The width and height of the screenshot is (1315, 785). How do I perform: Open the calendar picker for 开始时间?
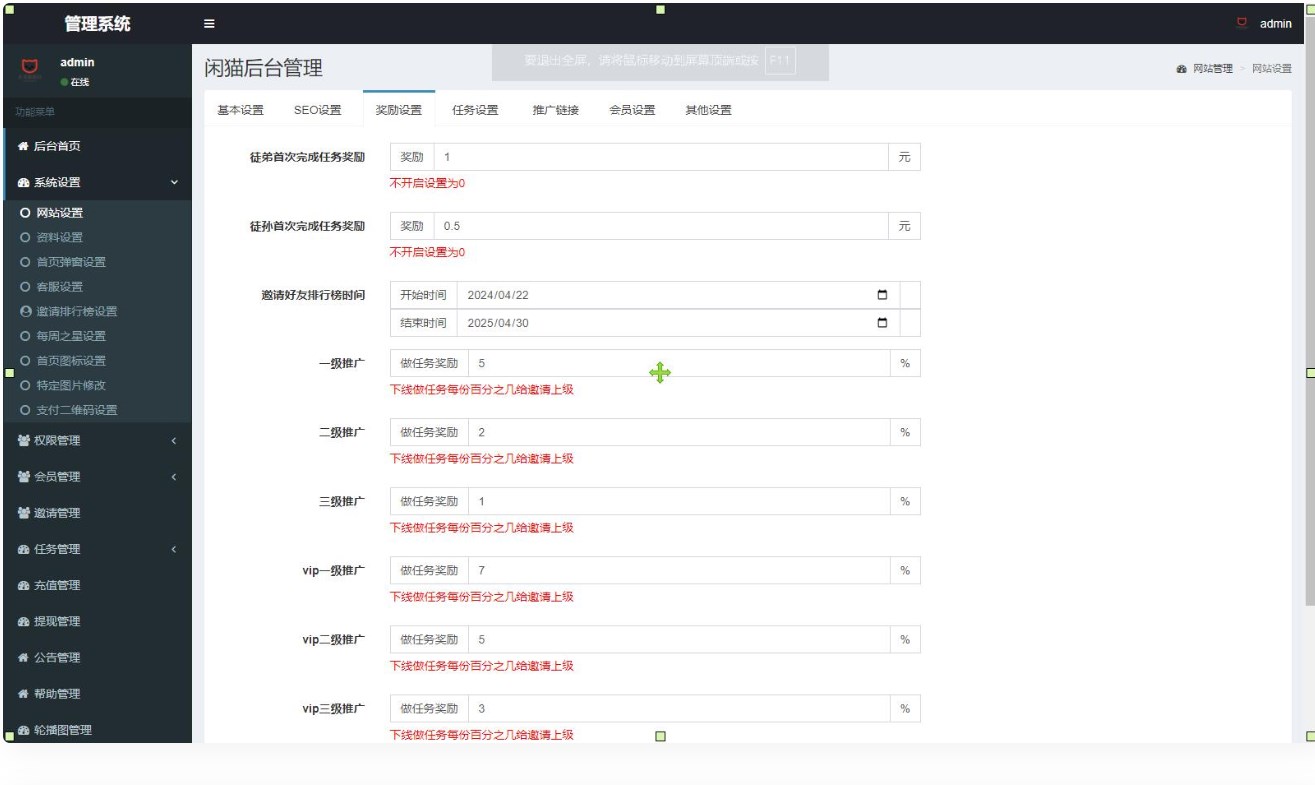[882, 295]
